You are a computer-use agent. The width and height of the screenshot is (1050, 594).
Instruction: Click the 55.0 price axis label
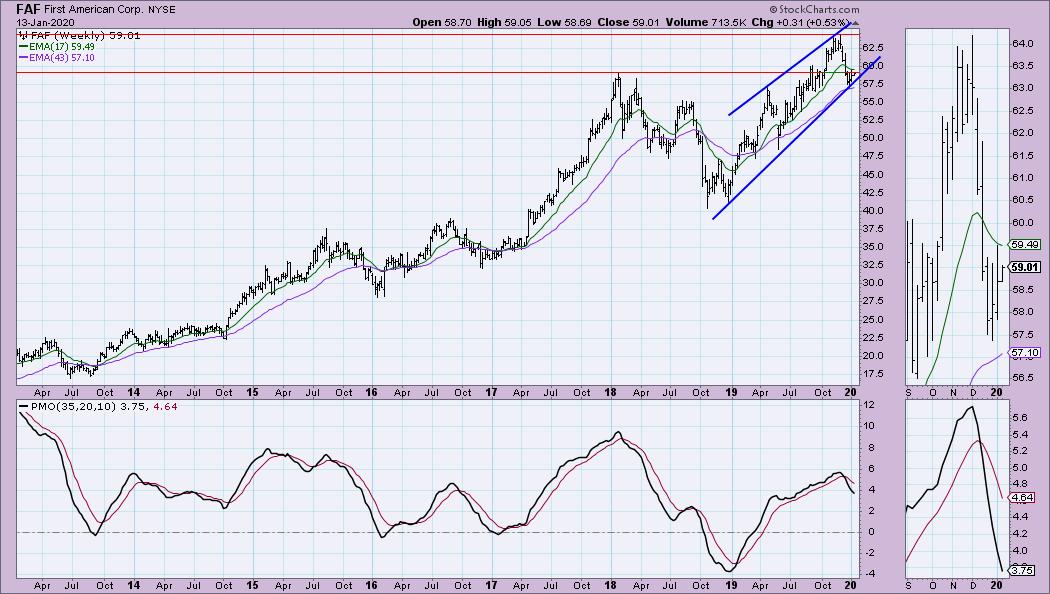point(872,102)
